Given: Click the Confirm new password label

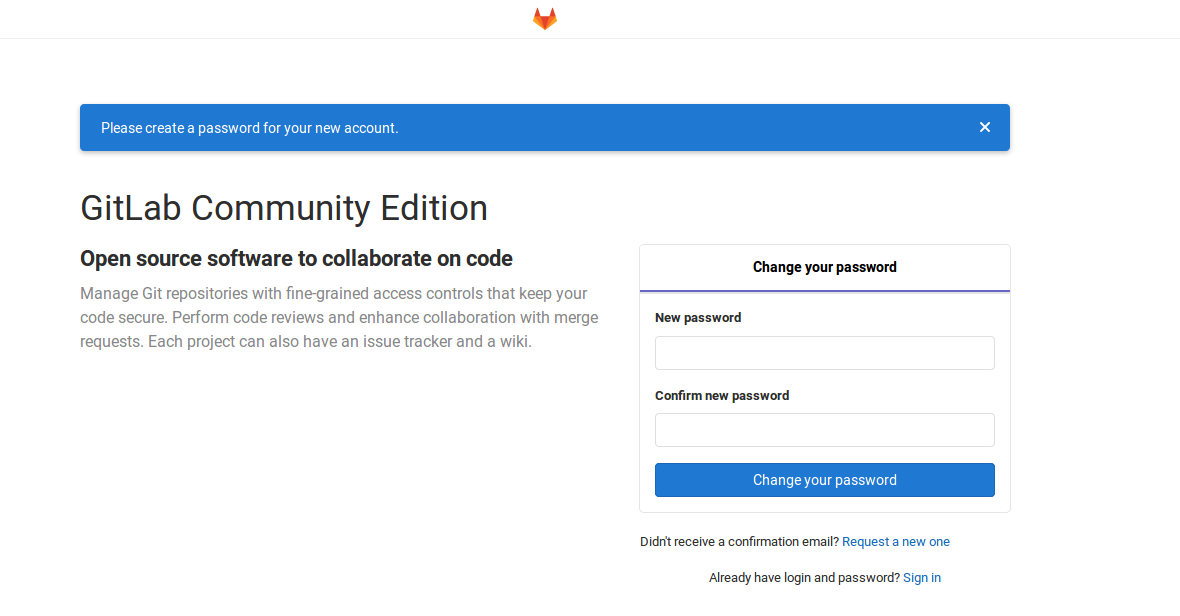Looking at the screenshot, I should tap(722, 396).
